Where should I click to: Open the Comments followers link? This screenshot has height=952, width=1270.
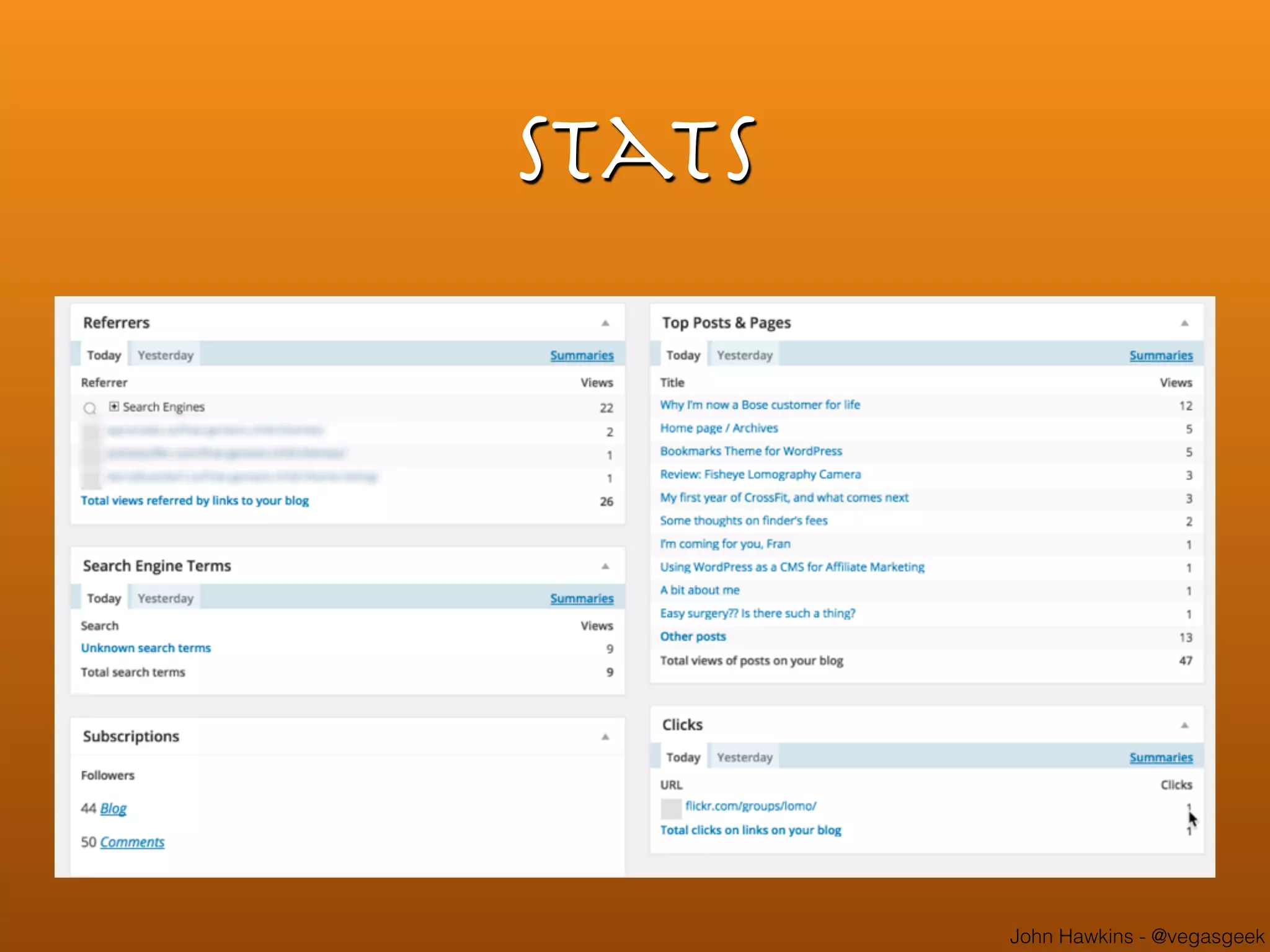[132, 842]
